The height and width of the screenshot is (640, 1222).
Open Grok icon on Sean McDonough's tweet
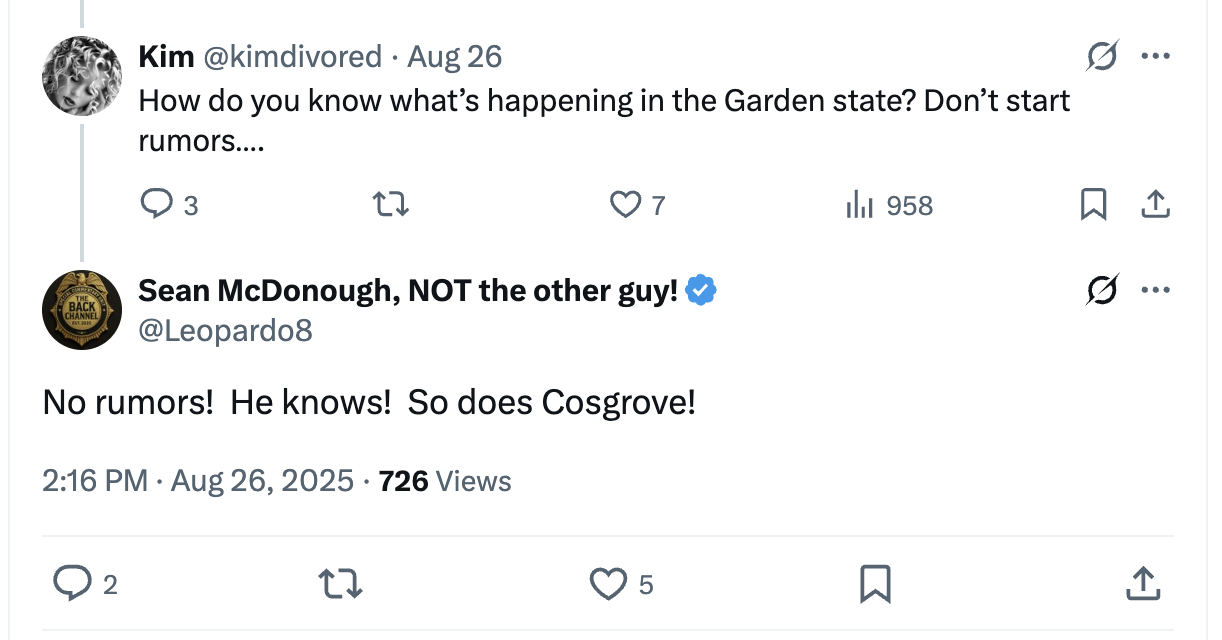(x=1103, y=291)
